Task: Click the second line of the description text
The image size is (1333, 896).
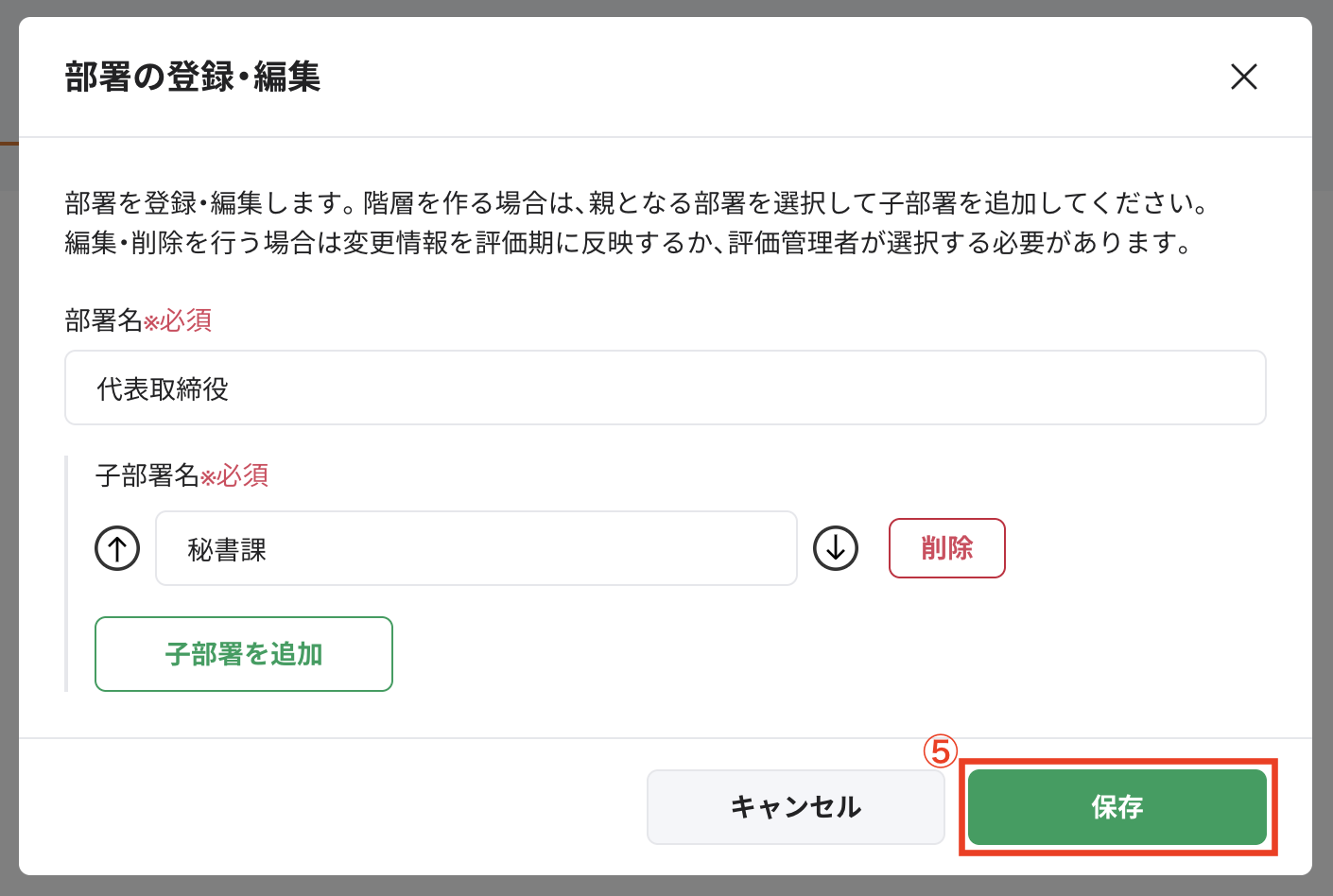Action: [629, 243]
